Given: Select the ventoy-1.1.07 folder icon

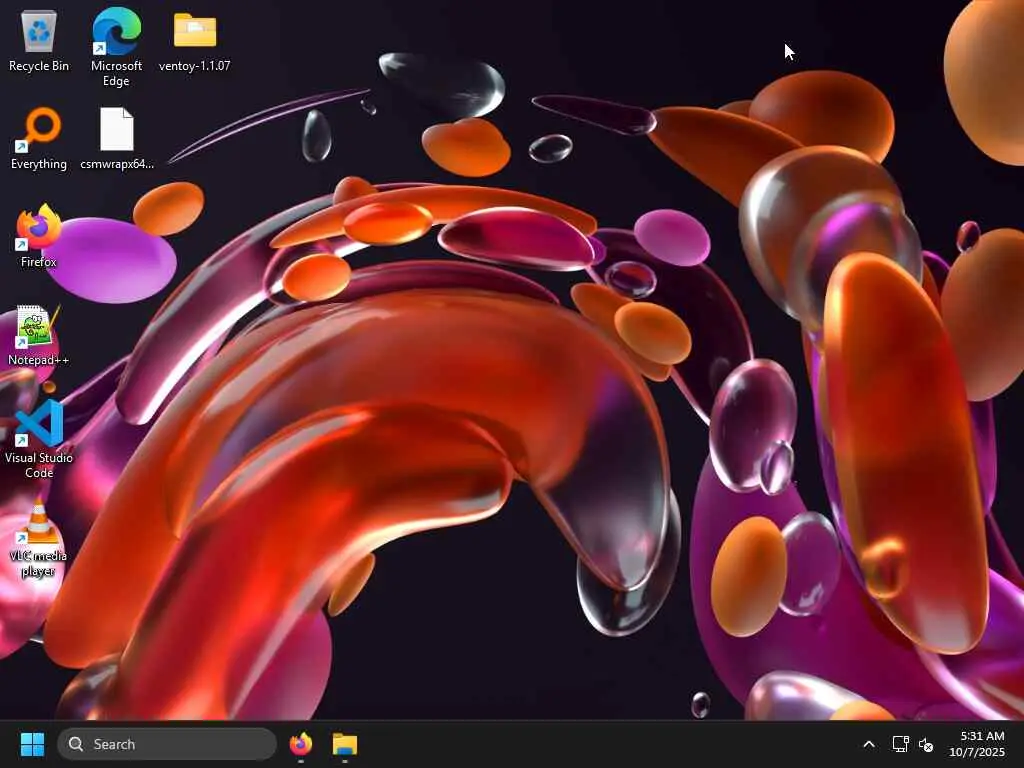Looking at the screenshot, I should (x=195, y=40).
